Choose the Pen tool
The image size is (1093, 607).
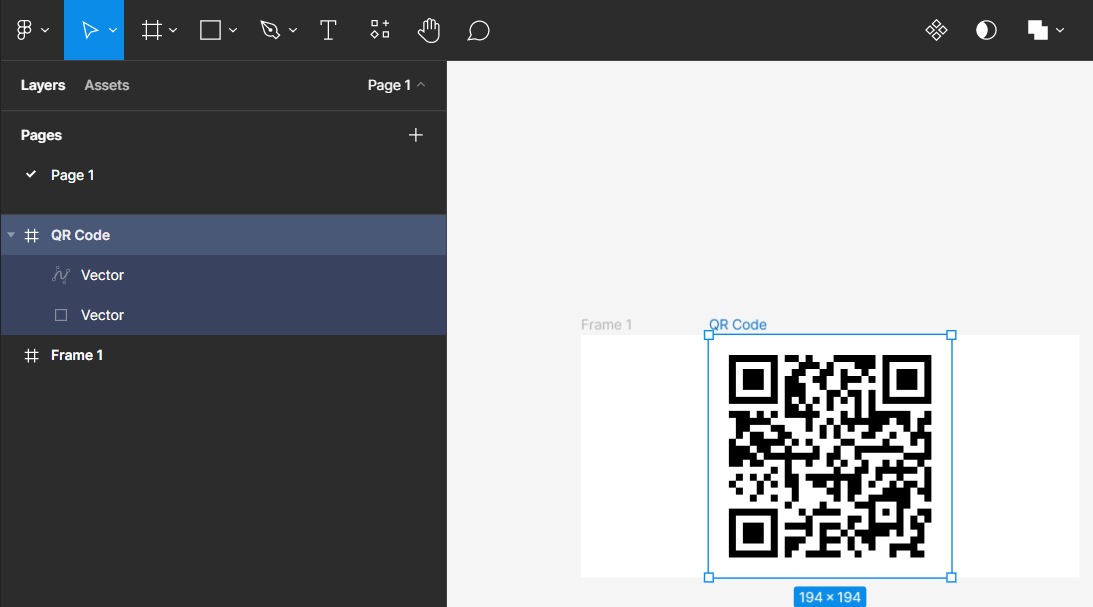(x=271, y=30)
